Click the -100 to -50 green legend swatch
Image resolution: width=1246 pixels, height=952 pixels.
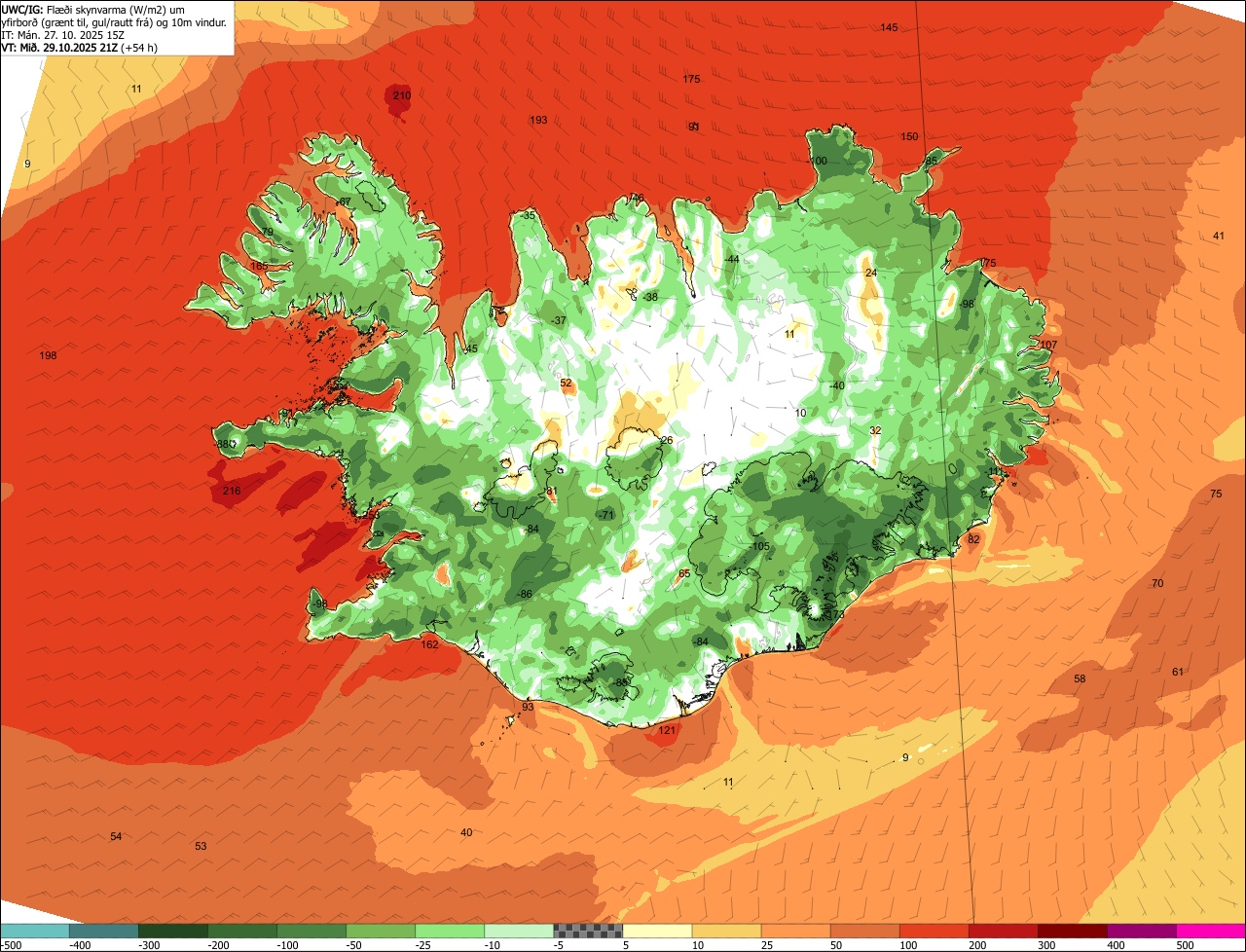pos(311,931)
